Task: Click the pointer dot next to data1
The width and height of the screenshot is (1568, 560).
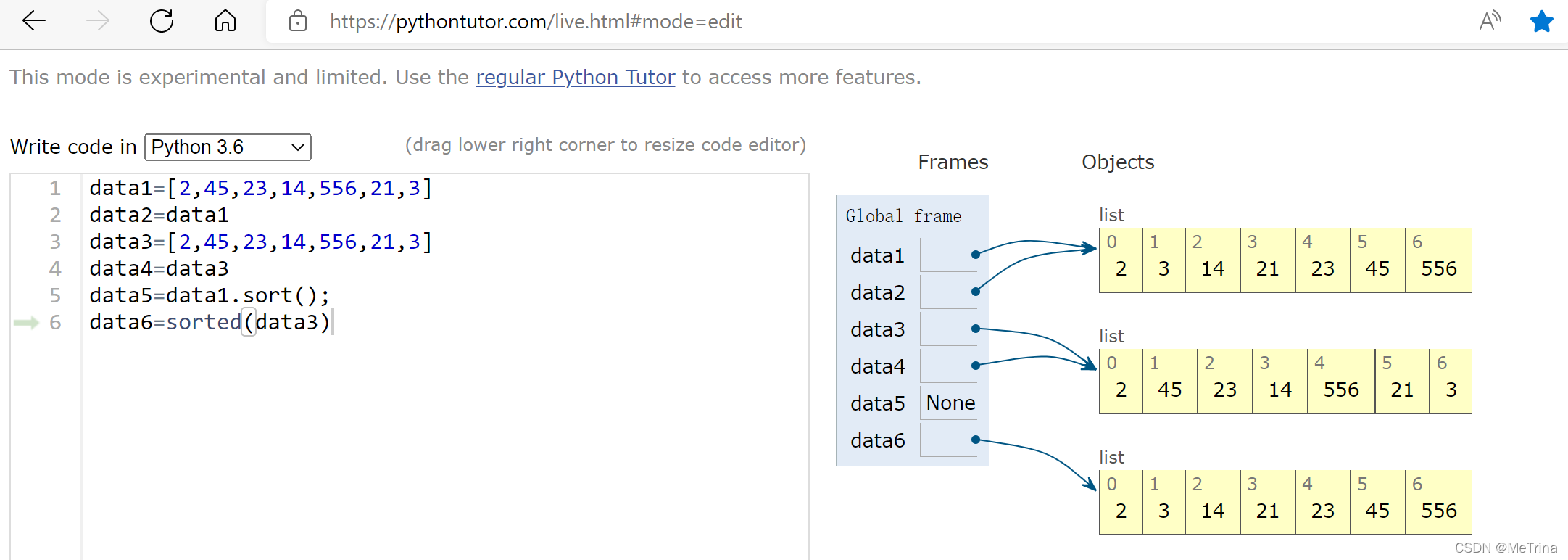Action: [976, 255]
